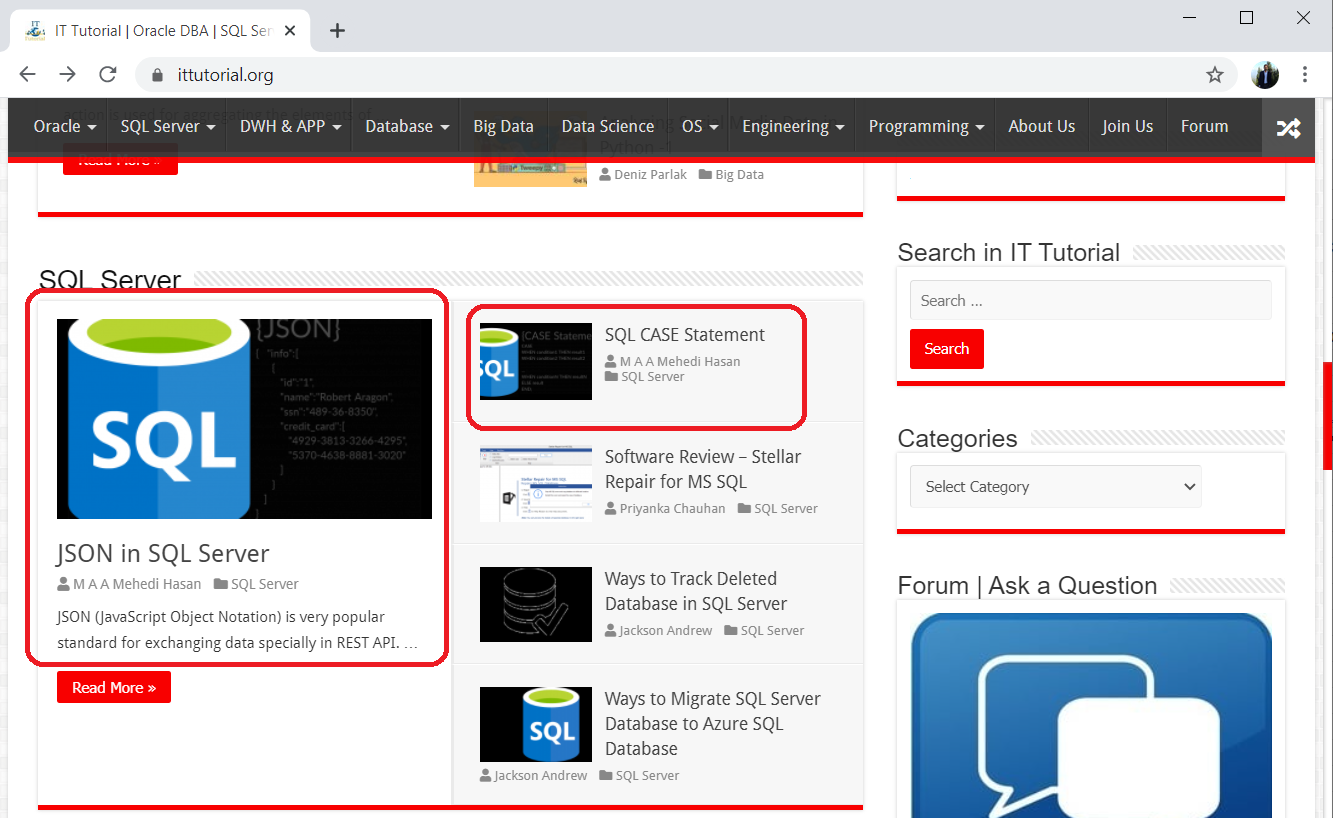Open the Join Us page
The image size is (1333, 818).
[x=1128, y=126]
